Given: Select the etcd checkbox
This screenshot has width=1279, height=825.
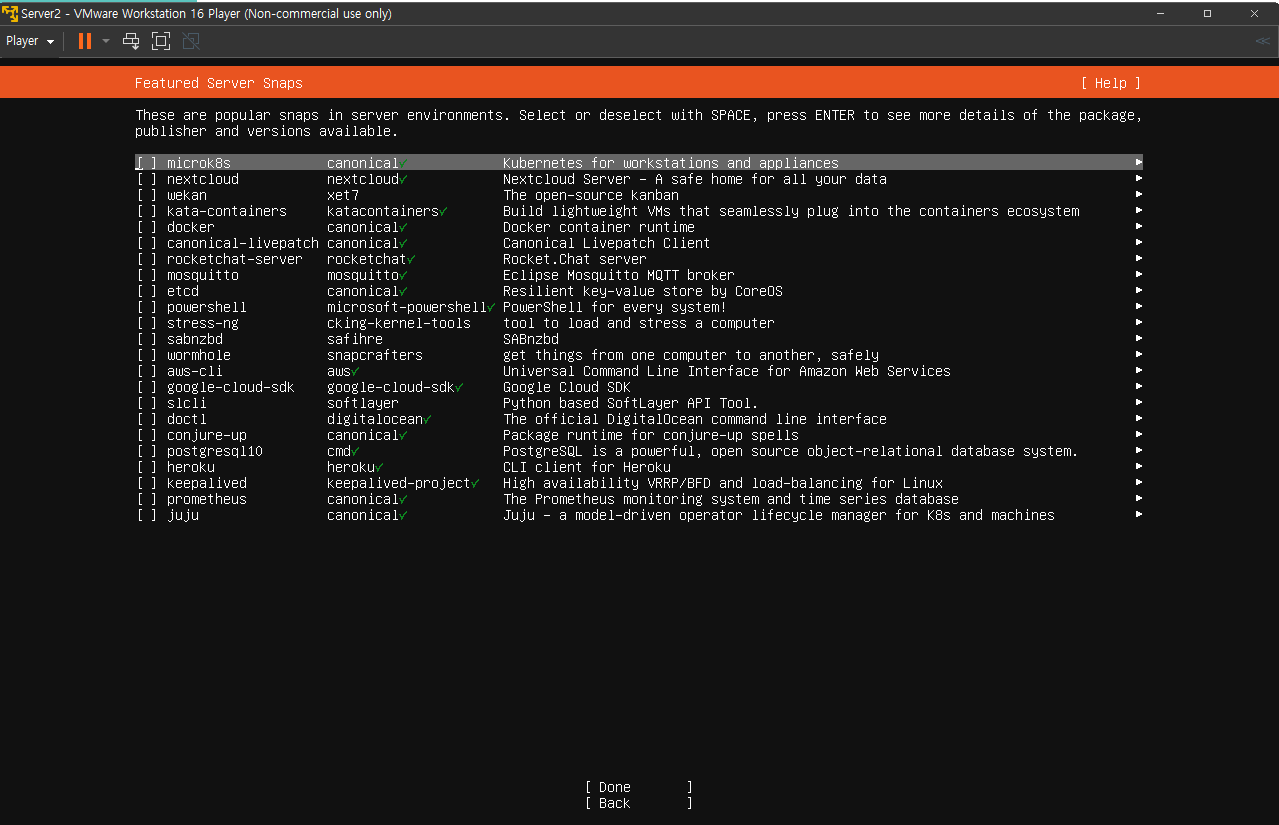Looking at the screenshot, I should click(x=147, y=291).
